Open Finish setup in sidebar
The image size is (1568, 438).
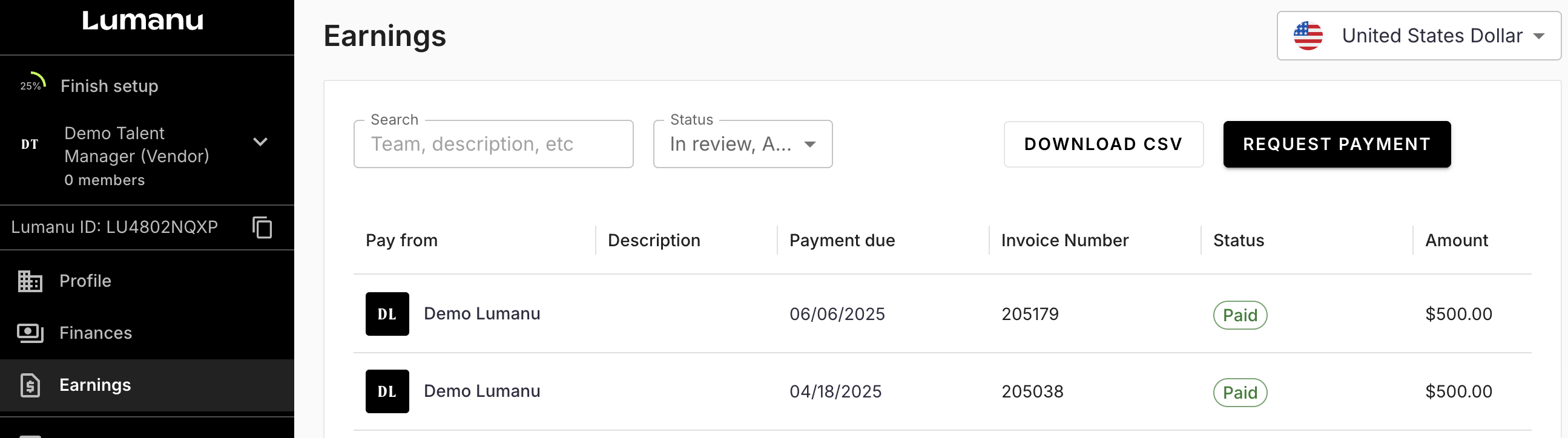110,86
